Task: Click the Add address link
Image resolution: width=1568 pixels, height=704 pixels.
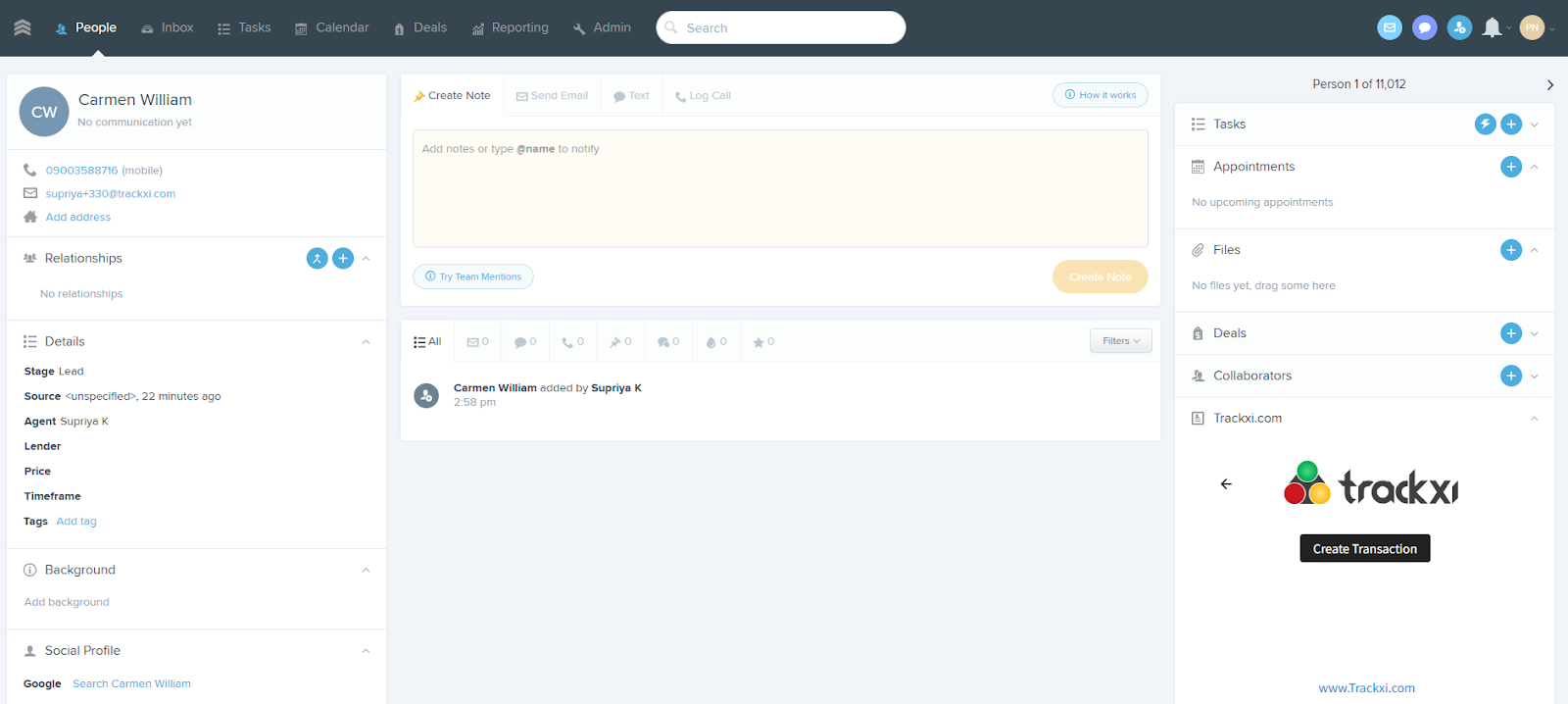Action: click(x=78, y=218)
